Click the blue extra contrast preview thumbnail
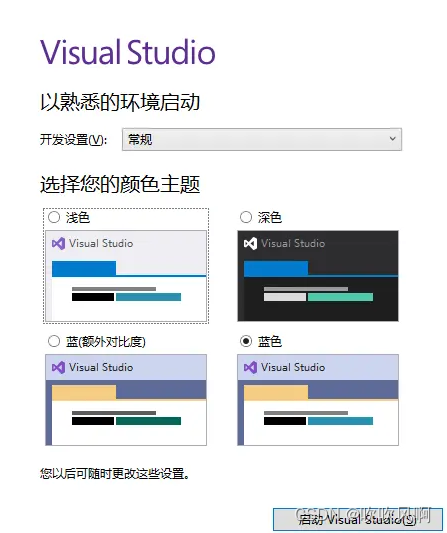Viewport: 447px width, 533px height. (x=126, y=400)
